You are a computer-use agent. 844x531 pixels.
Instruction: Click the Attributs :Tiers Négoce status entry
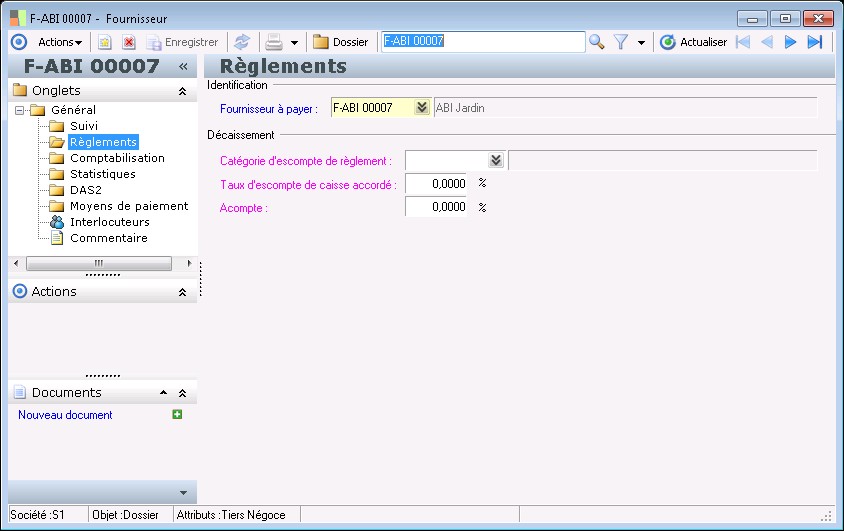tap(231, 515)
